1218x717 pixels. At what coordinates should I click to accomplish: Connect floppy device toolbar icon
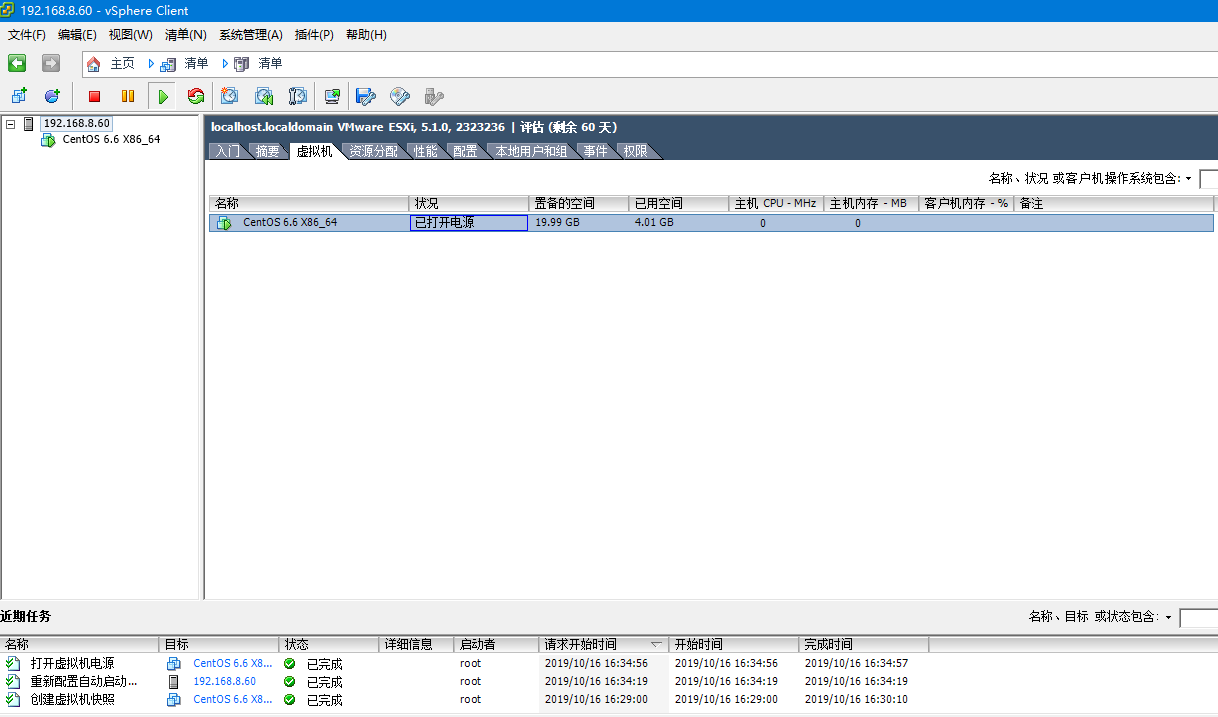pos(366,96)
